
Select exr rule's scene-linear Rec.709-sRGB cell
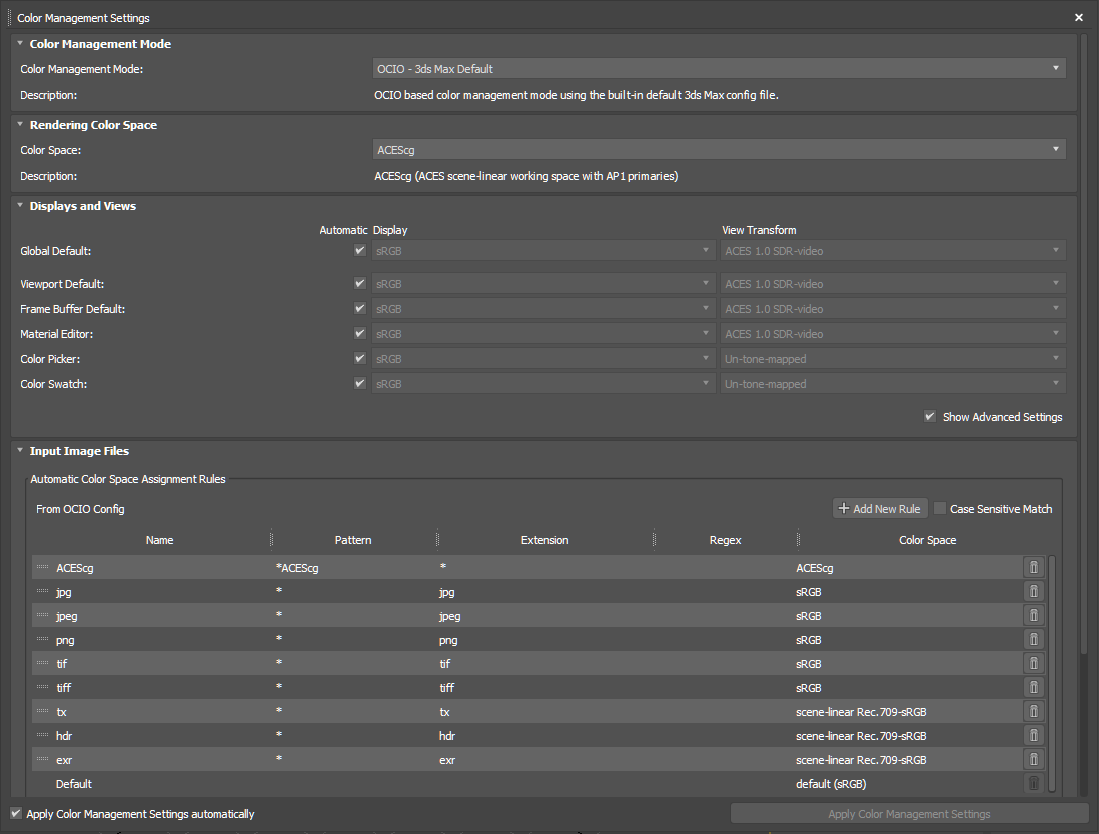point(861,760)
